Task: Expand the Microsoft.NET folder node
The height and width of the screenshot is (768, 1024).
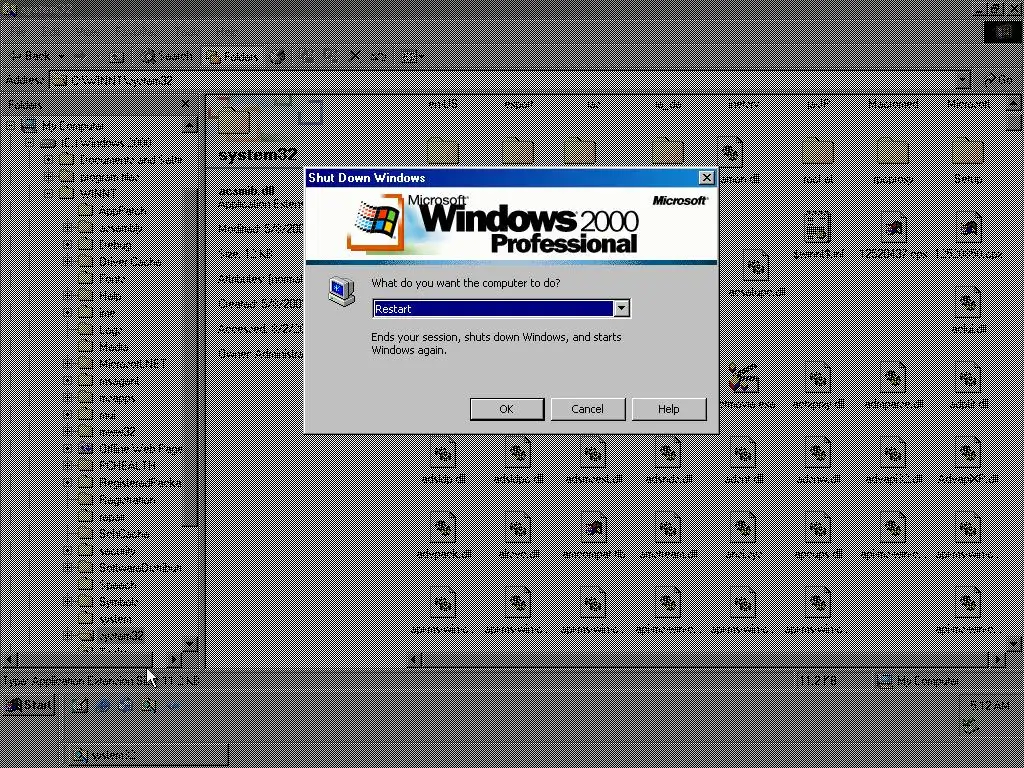Action: tap(67, 363)
